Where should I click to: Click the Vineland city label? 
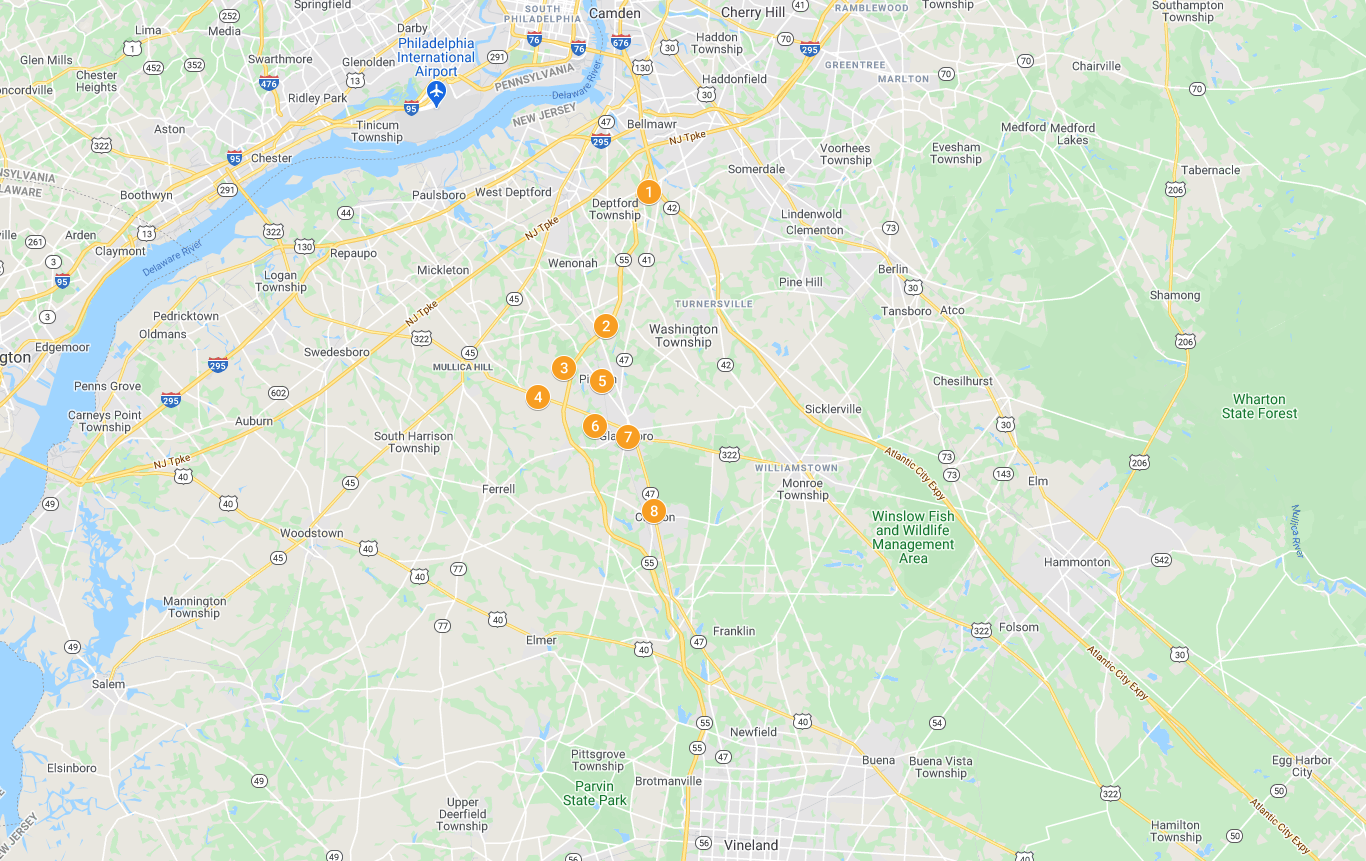tap(751, 846)
